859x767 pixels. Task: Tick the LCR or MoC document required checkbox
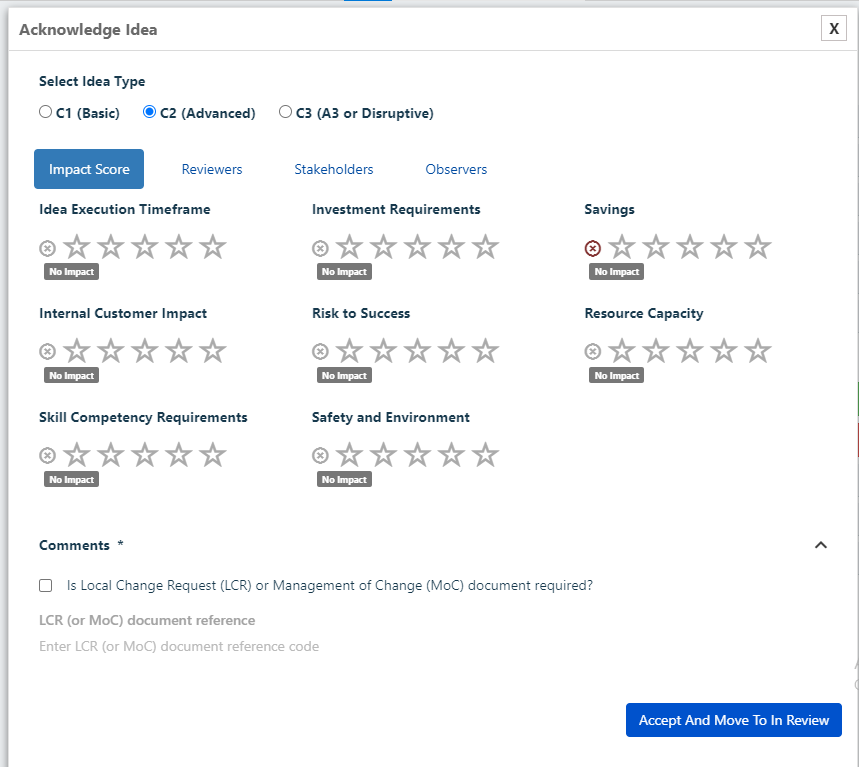pyautogui.click(x=45, y=586)
